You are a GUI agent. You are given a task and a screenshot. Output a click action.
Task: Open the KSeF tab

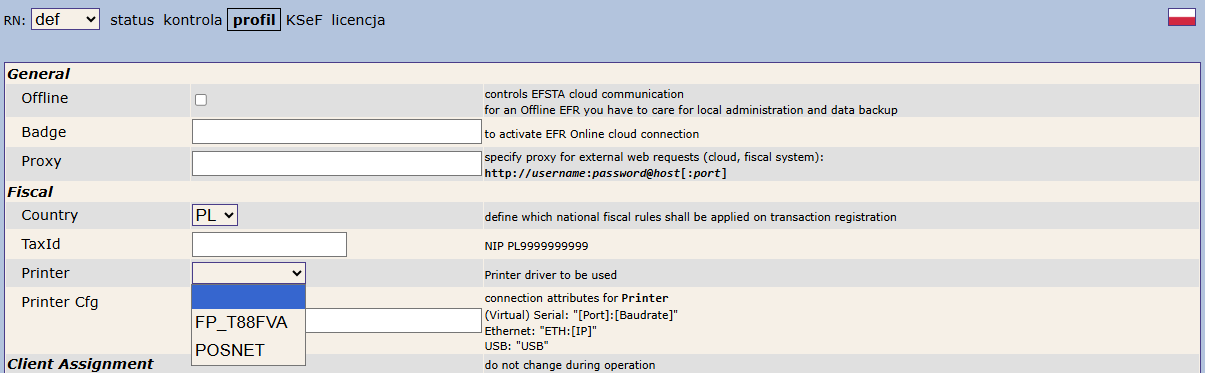point(304,20)
